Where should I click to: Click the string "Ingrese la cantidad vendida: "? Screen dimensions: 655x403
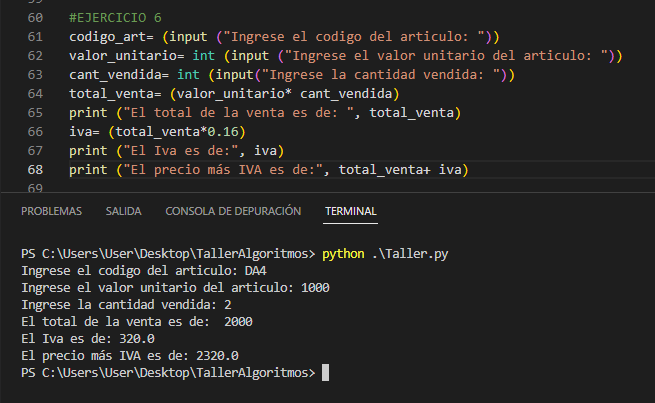click(381, 75)
